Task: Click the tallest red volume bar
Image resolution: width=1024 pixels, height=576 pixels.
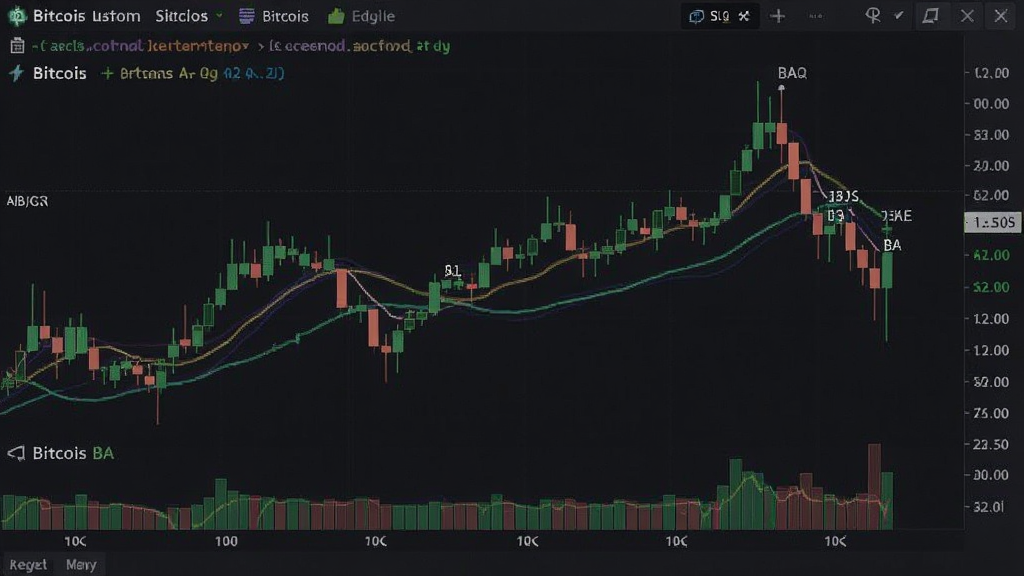Action: [874, 487]
